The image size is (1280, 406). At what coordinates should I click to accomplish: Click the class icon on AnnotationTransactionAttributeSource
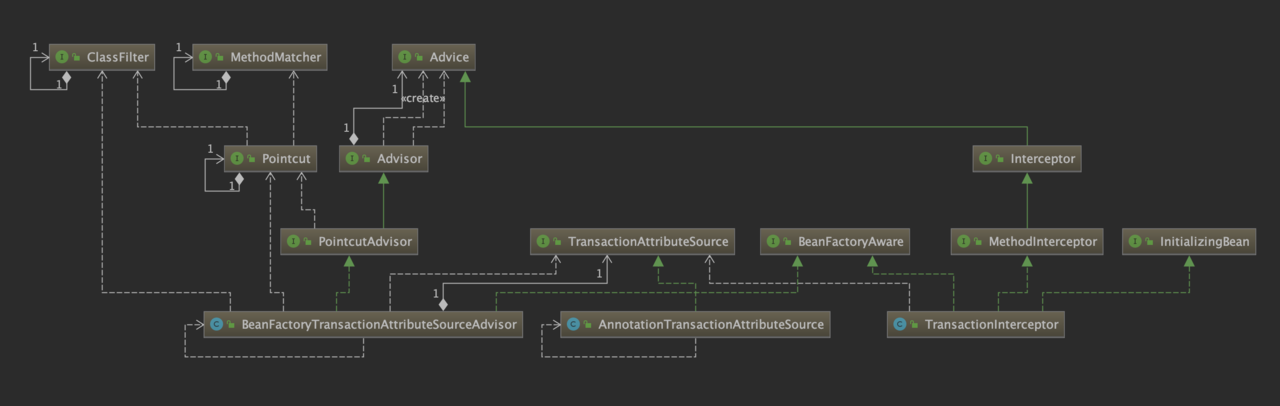tap(573, 324)
